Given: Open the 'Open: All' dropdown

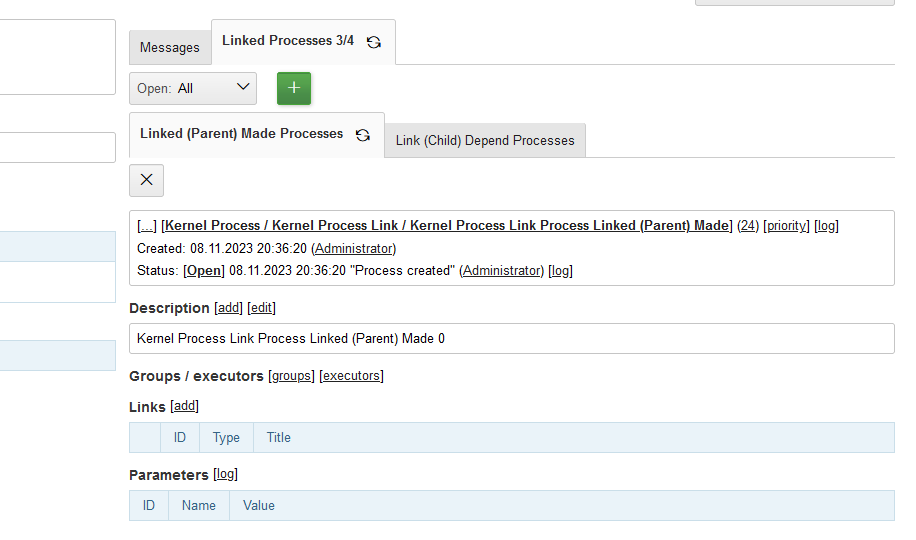Looking at the screenshot, I should [193, 88].
